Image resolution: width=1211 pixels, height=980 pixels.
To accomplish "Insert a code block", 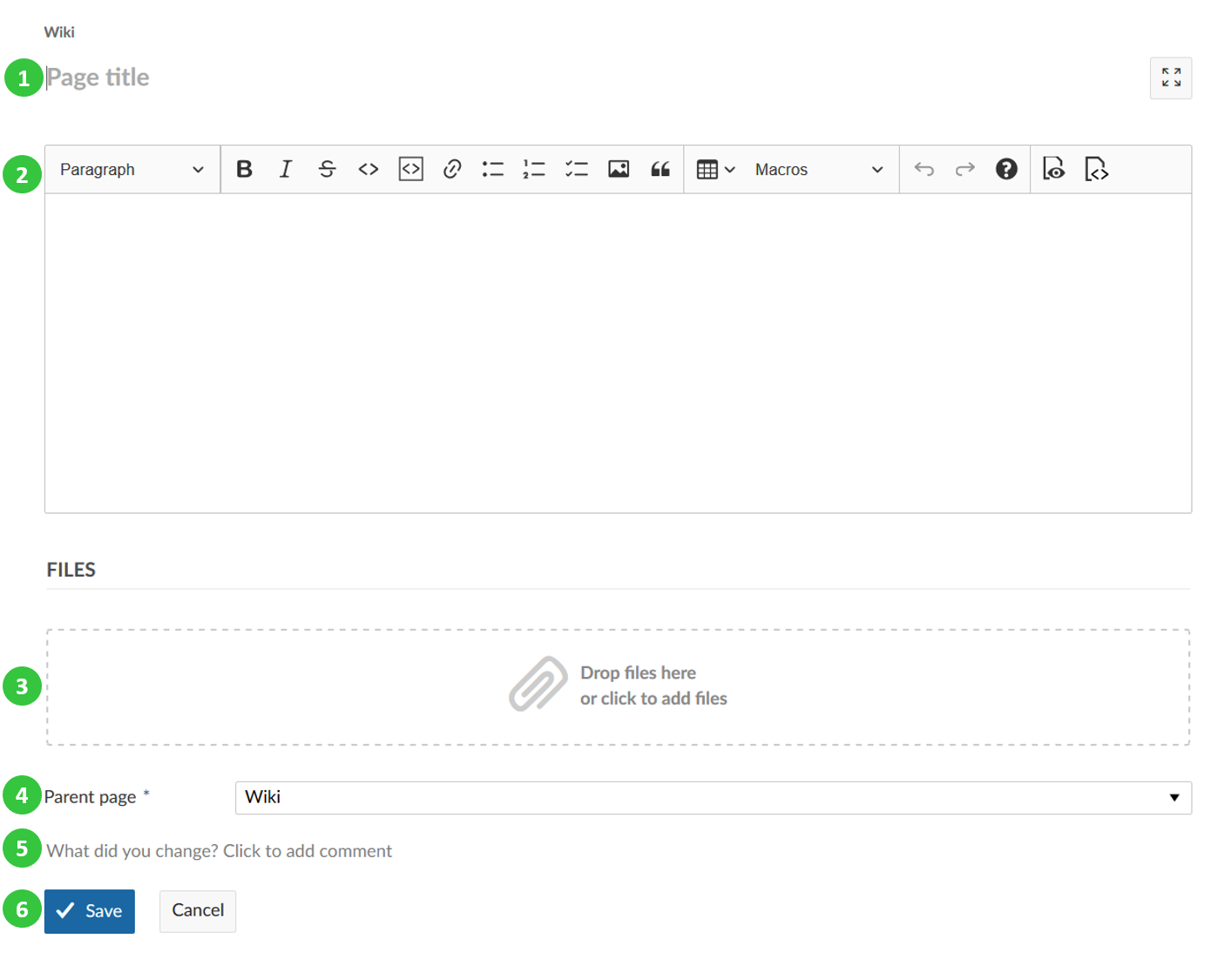I will click(410, 169).
